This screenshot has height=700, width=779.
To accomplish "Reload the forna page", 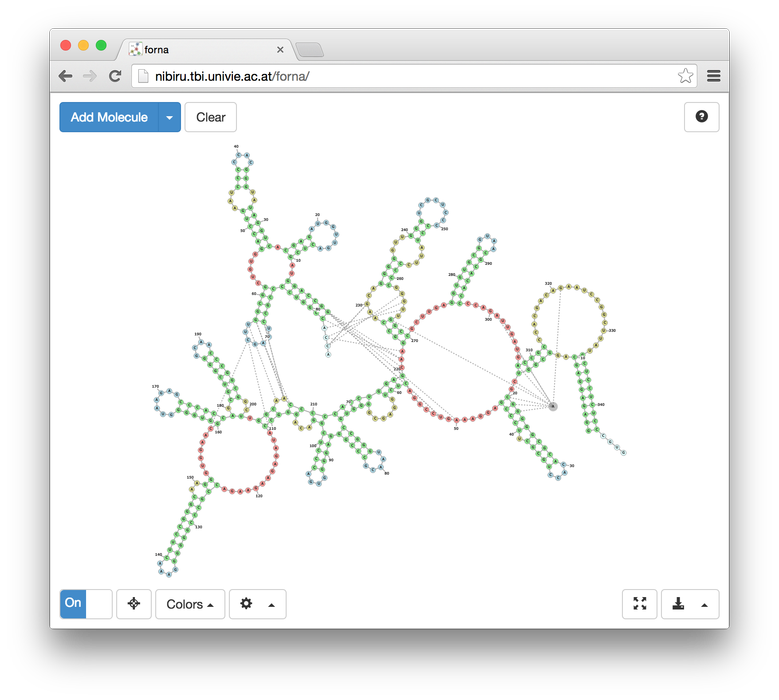I will (x=115, y=76).
